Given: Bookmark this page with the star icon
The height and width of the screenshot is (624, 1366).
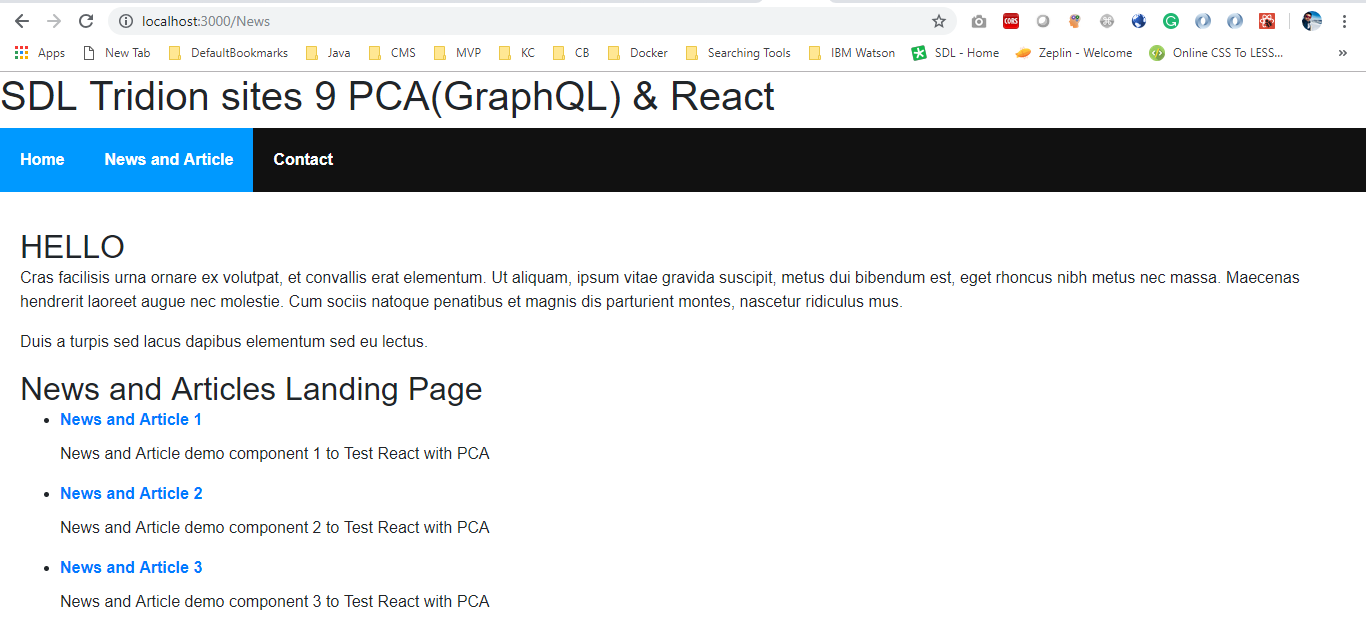Looking at the screenshot, I should coord(938,21).
